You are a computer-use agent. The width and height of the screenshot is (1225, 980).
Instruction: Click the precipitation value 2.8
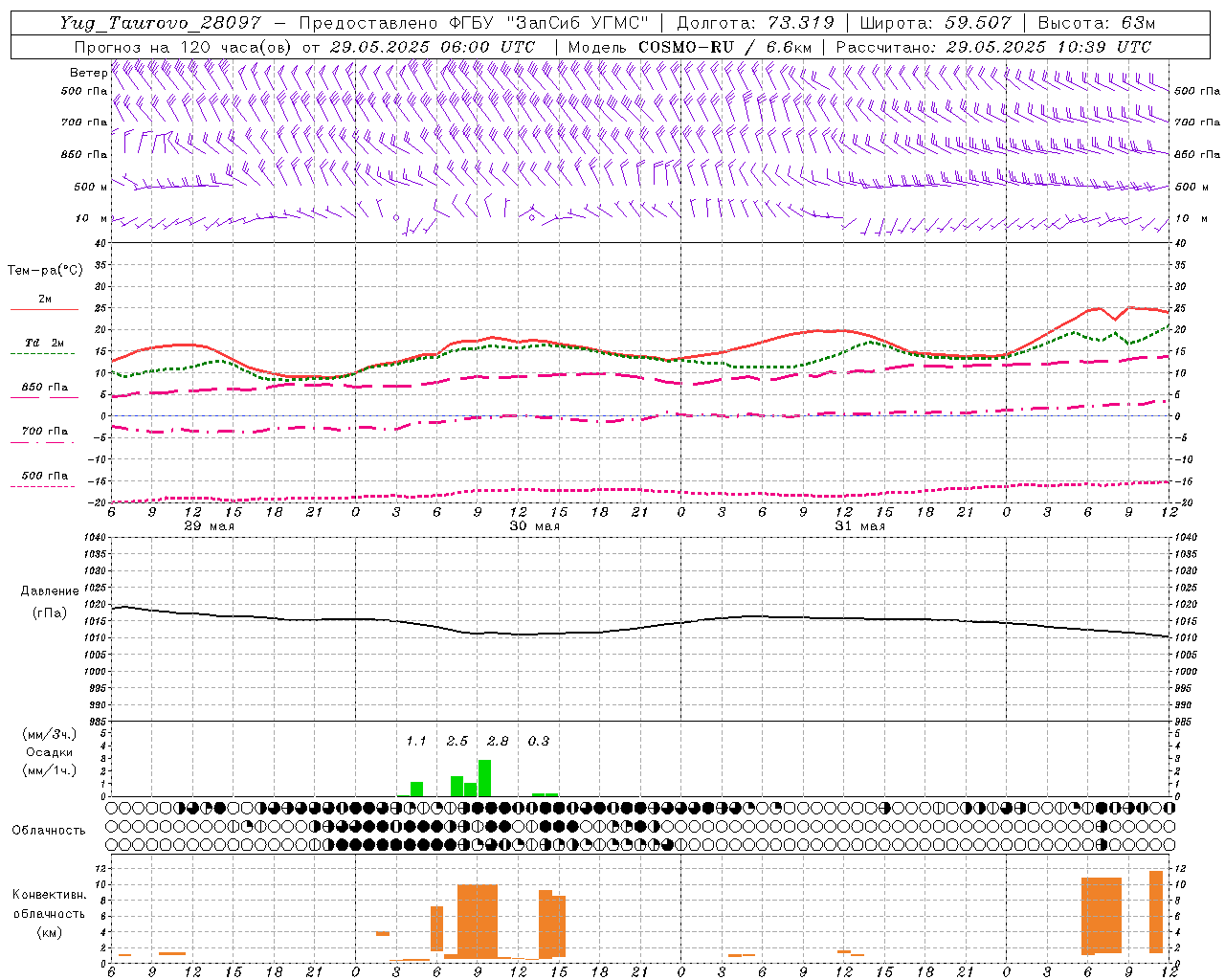(x=498, y=741)
